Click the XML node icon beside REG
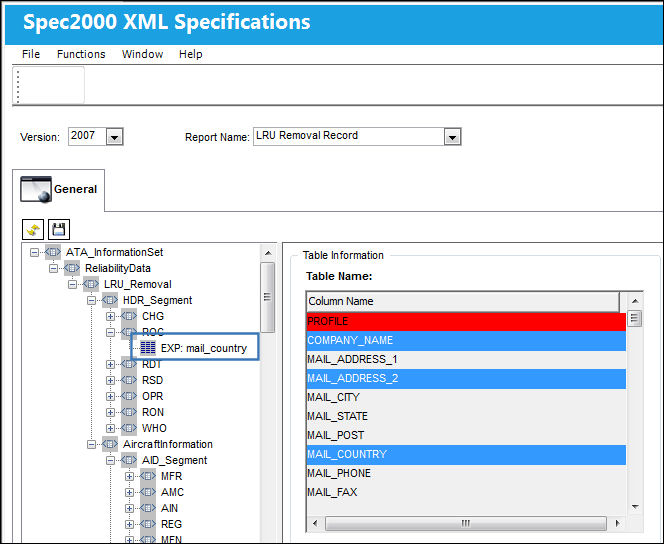Image resolution: width=664 pixels, height=544 pixels. (148, 524)
